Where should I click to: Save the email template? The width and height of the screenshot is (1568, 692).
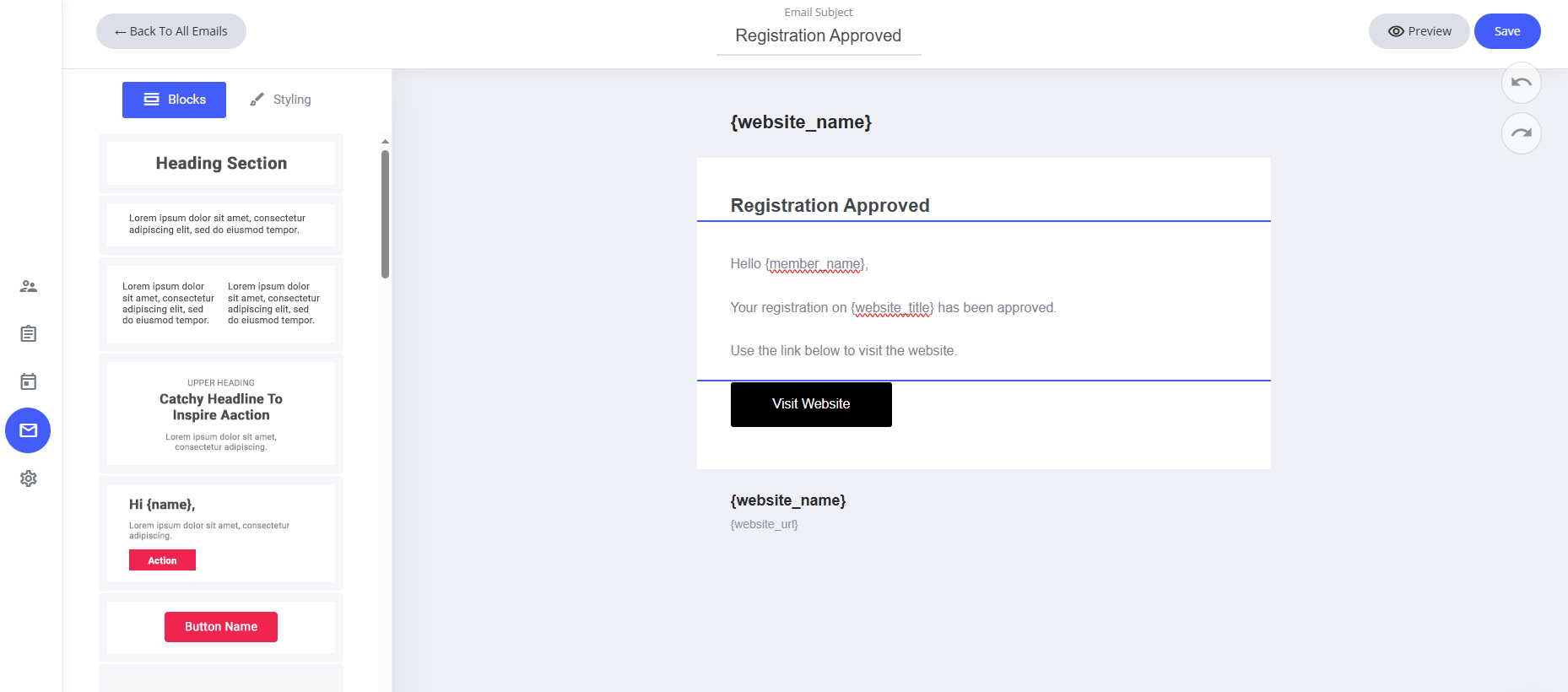tap(1506, 31)
